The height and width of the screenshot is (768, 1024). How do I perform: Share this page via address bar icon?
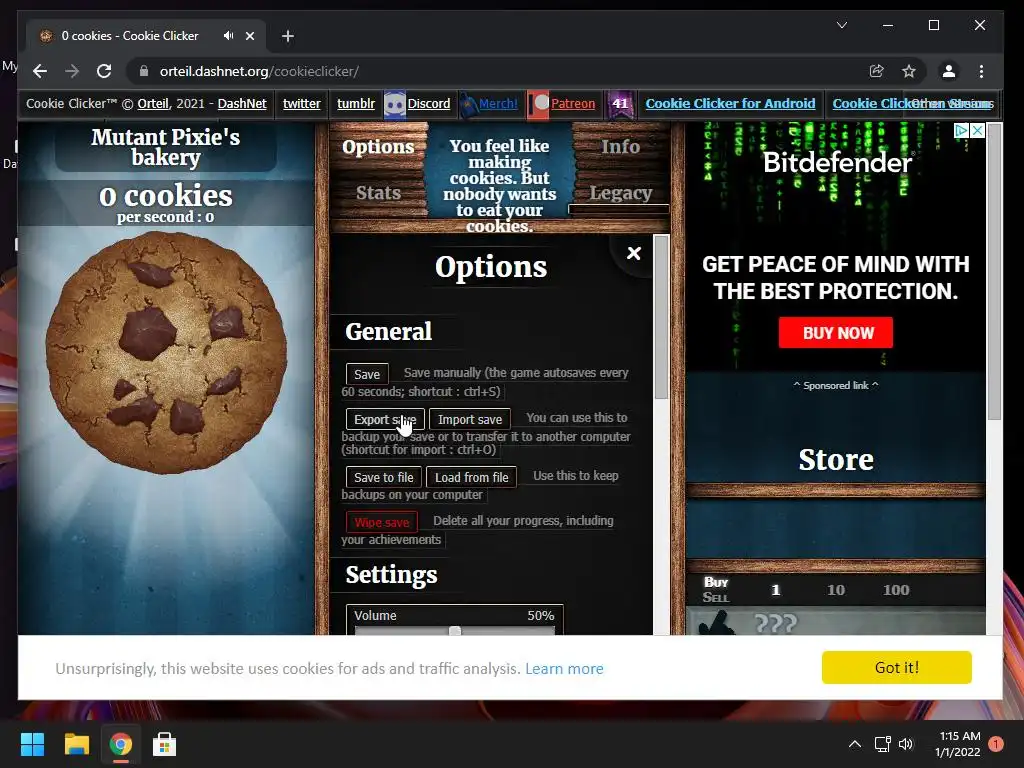point(876,71)
